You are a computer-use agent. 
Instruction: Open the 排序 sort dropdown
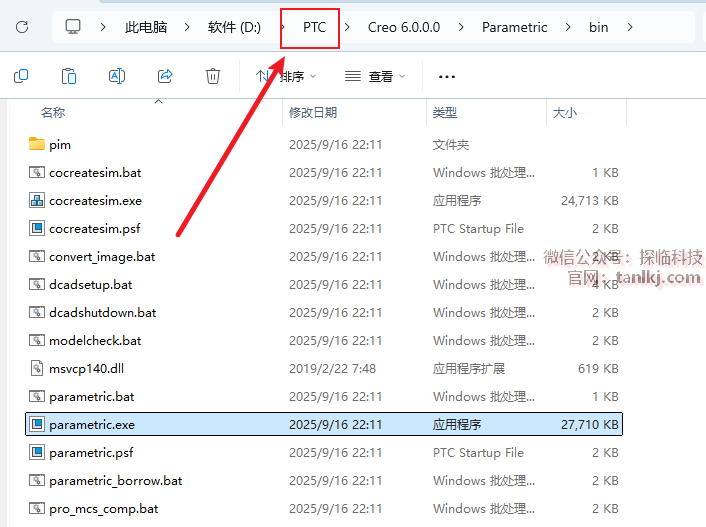(286, 76)
